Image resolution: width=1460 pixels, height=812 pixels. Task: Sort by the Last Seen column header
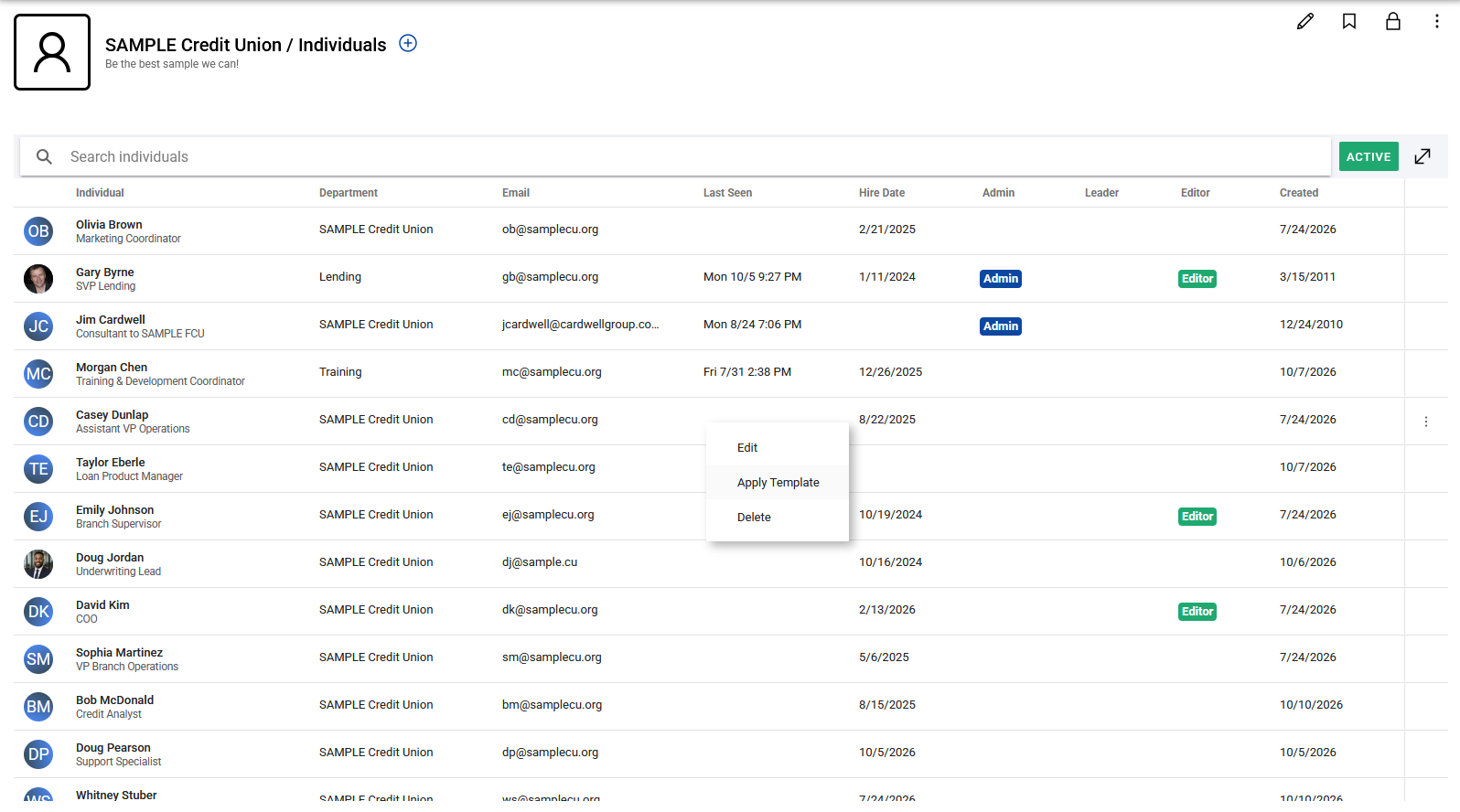coord(727,193)
